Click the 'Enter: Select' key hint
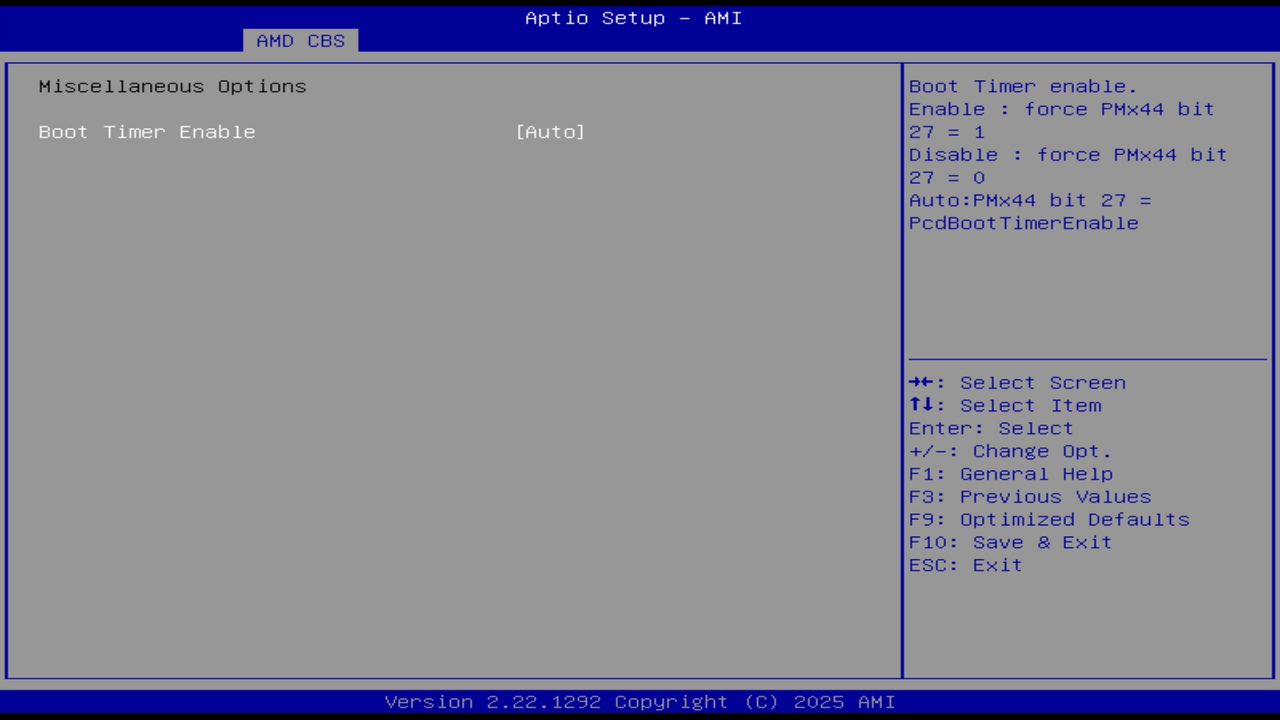1280x720 pixels. coord(991,429)
